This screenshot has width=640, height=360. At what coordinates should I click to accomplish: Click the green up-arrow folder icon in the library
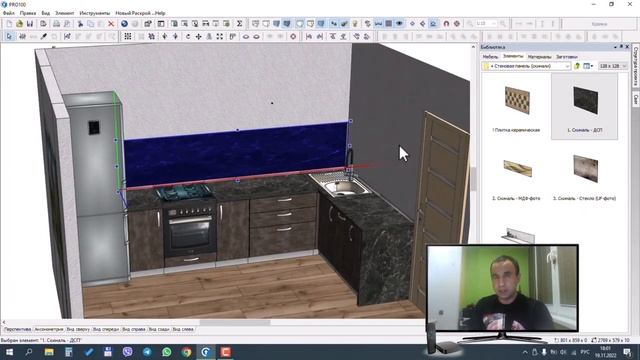[x=577, y=66]
